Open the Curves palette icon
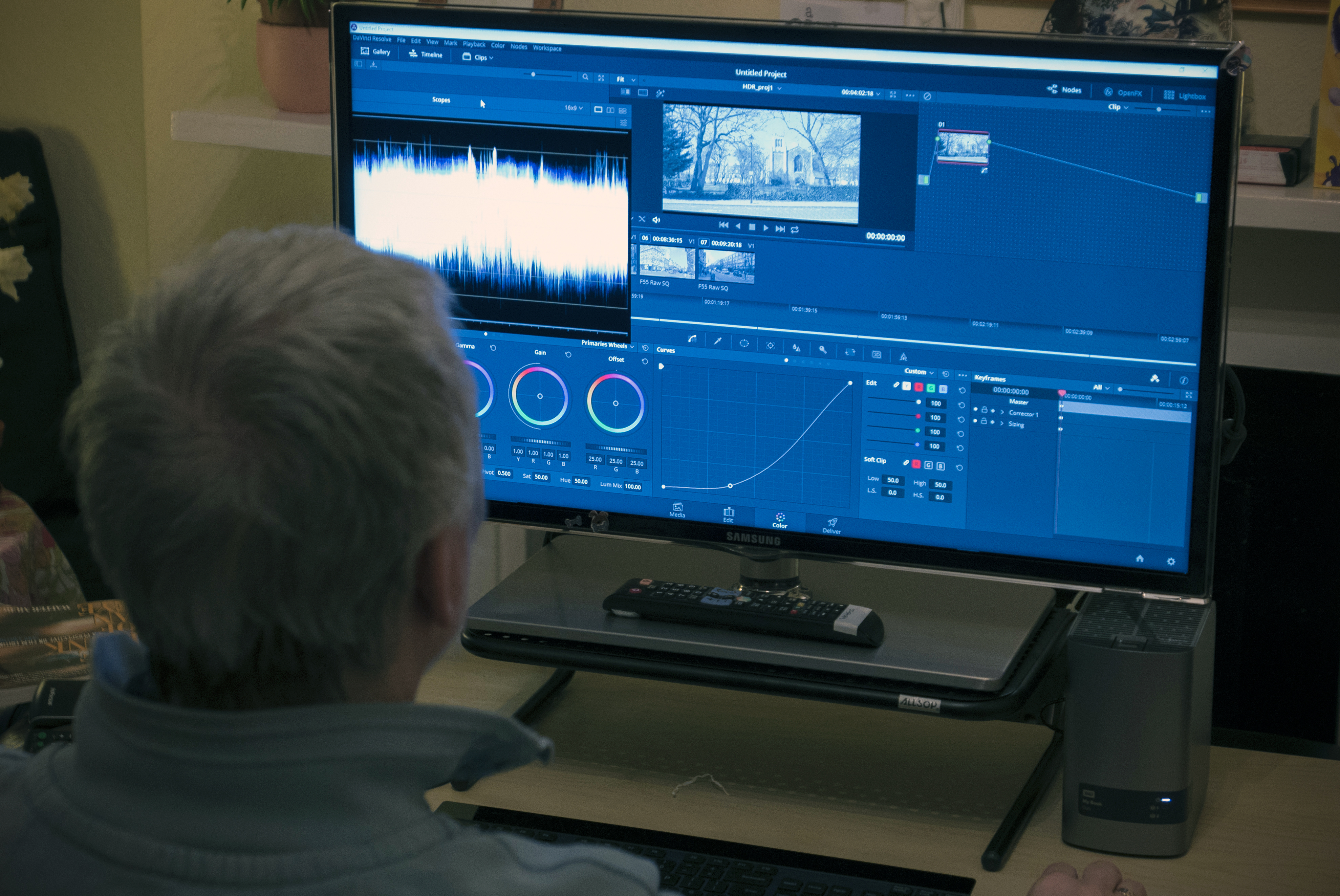The height and width of the screenshot is (896, 1340). point(692,338)
